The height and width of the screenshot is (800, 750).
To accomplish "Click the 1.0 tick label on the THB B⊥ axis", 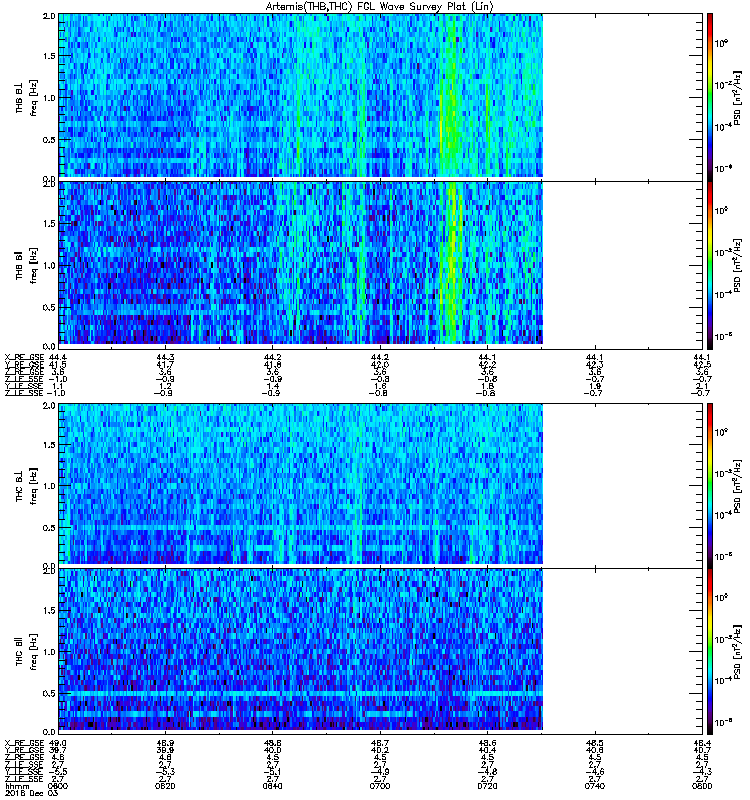I will (49, 98).
